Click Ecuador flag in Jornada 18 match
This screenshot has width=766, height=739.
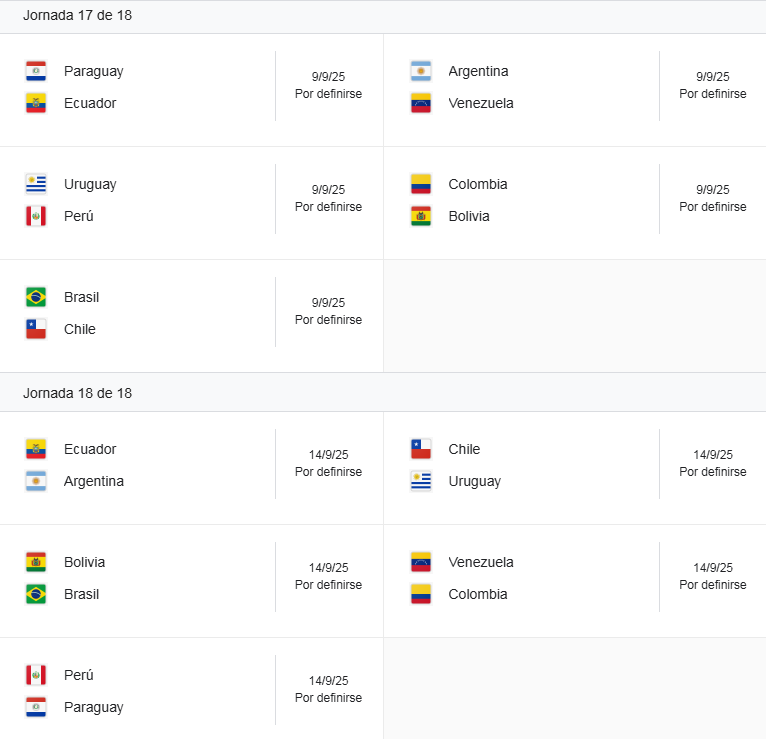36,449
